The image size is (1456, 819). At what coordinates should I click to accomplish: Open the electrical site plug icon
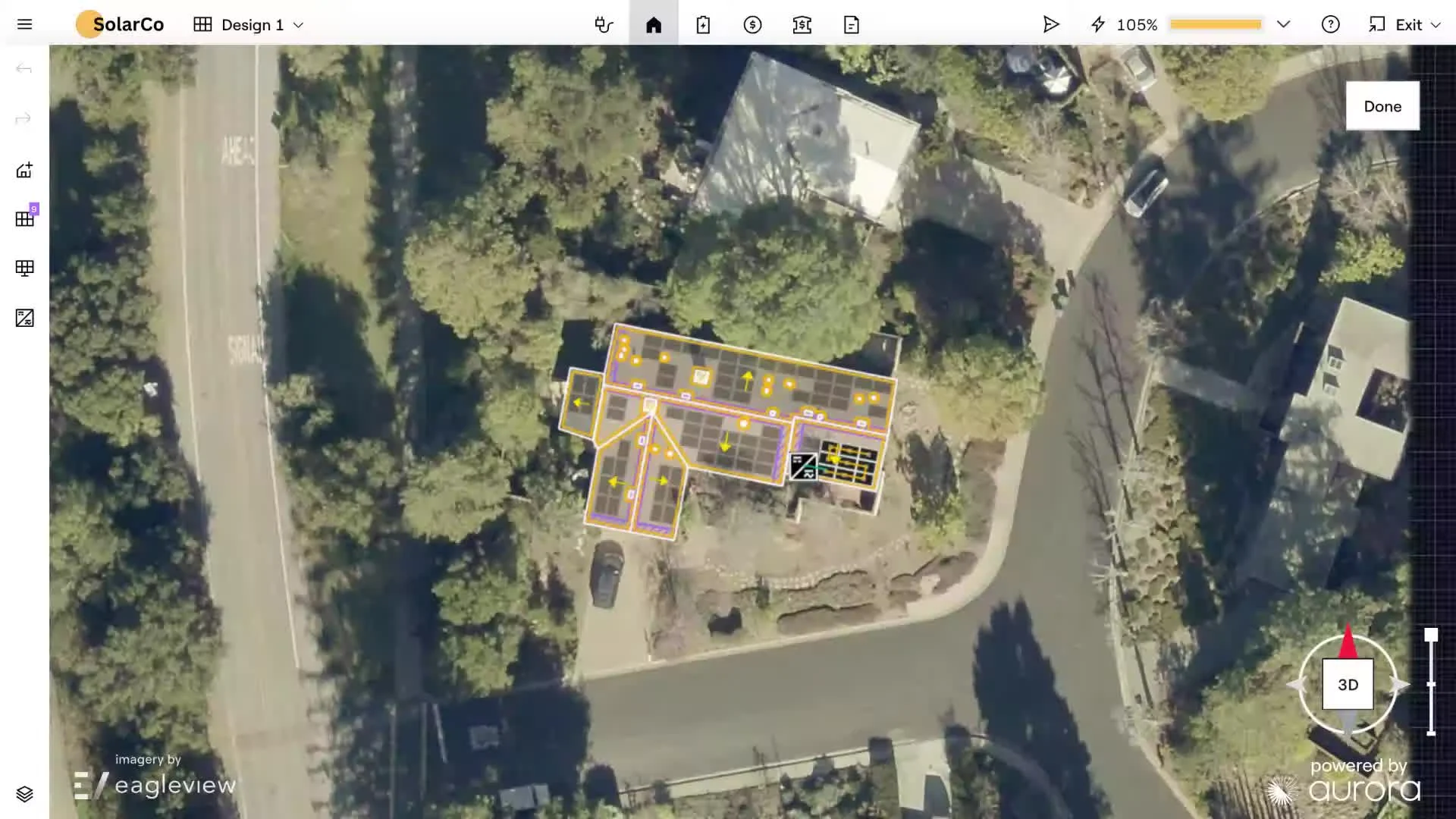[604, 24]
